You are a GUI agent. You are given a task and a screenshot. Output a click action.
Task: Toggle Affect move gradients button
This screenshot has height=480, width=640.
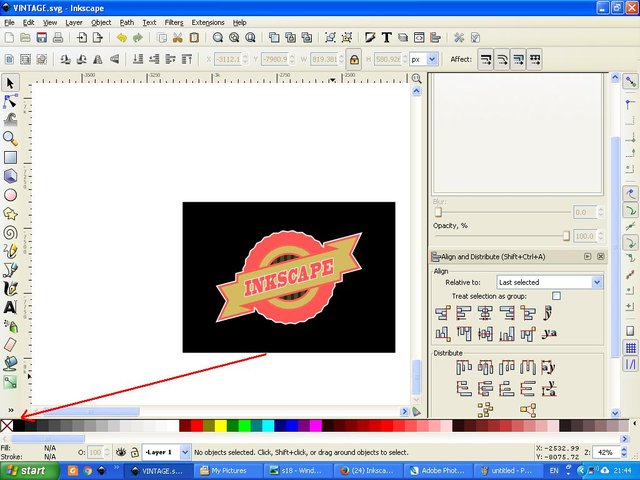point(518,60)
